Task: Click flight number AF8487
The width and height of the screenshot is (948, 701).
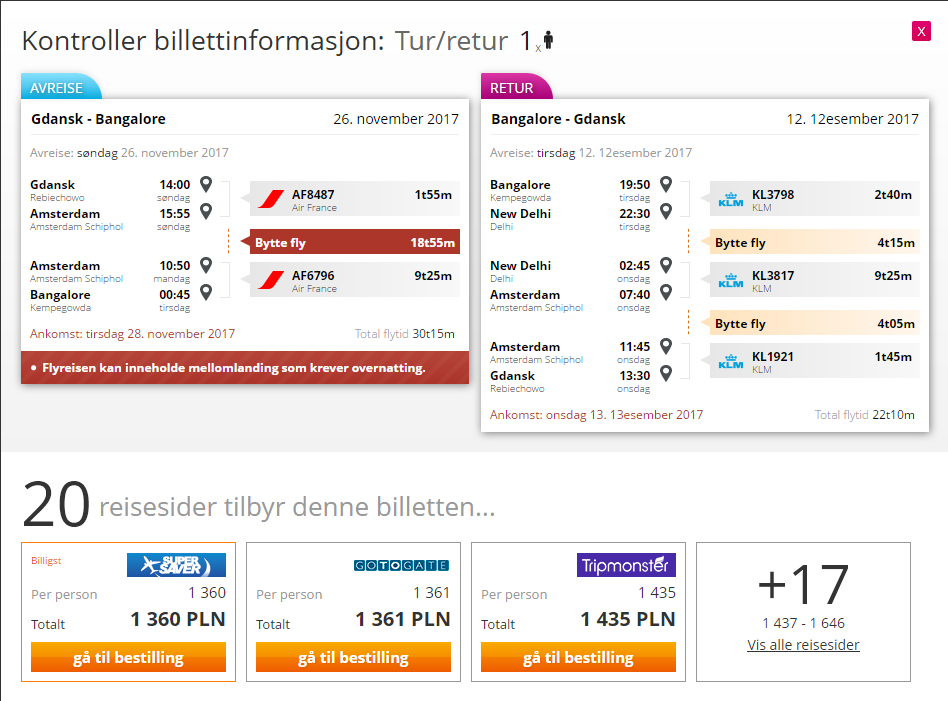Action: point(313,195)
